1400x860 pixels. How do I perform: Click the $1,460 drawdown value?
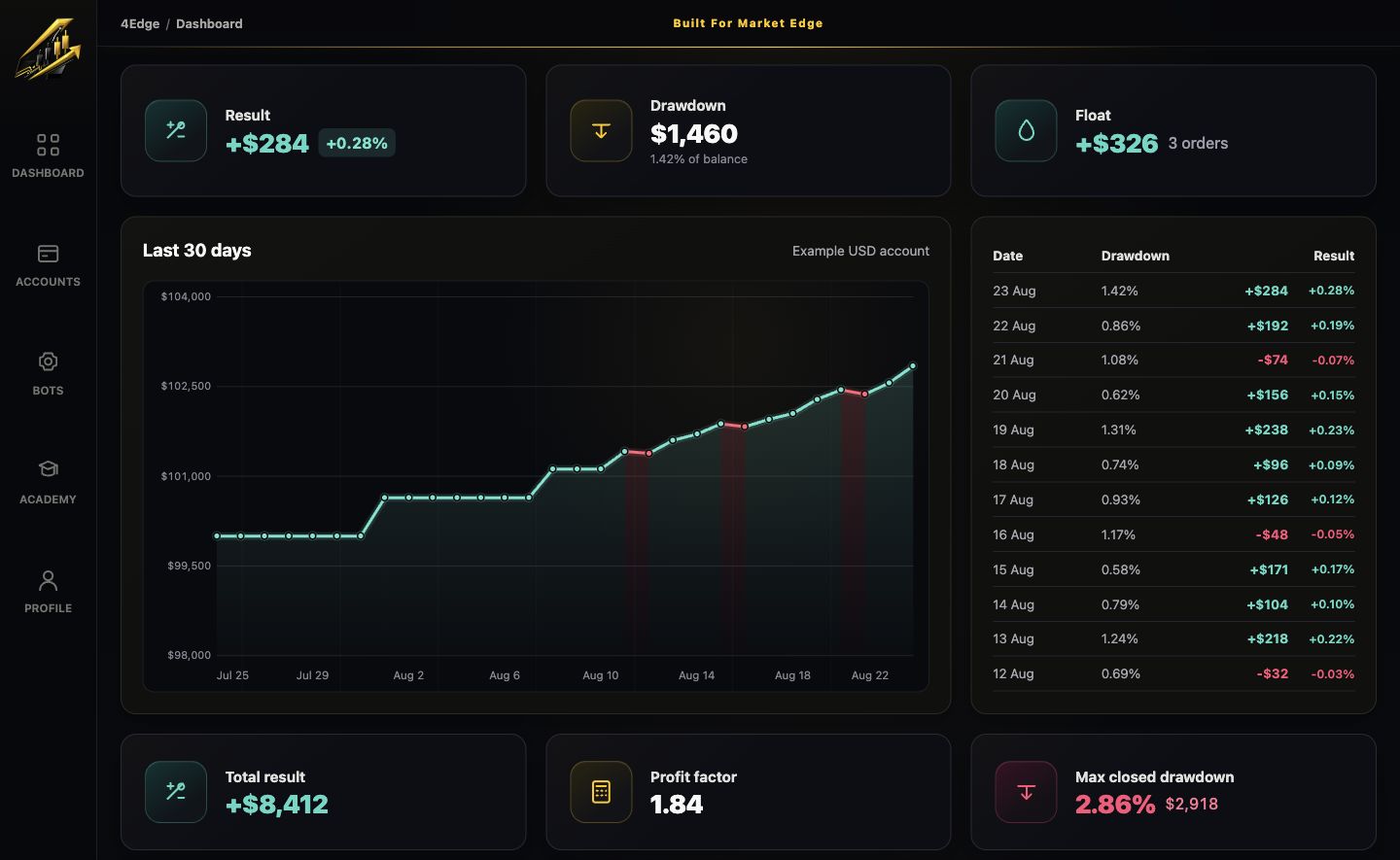694,134
